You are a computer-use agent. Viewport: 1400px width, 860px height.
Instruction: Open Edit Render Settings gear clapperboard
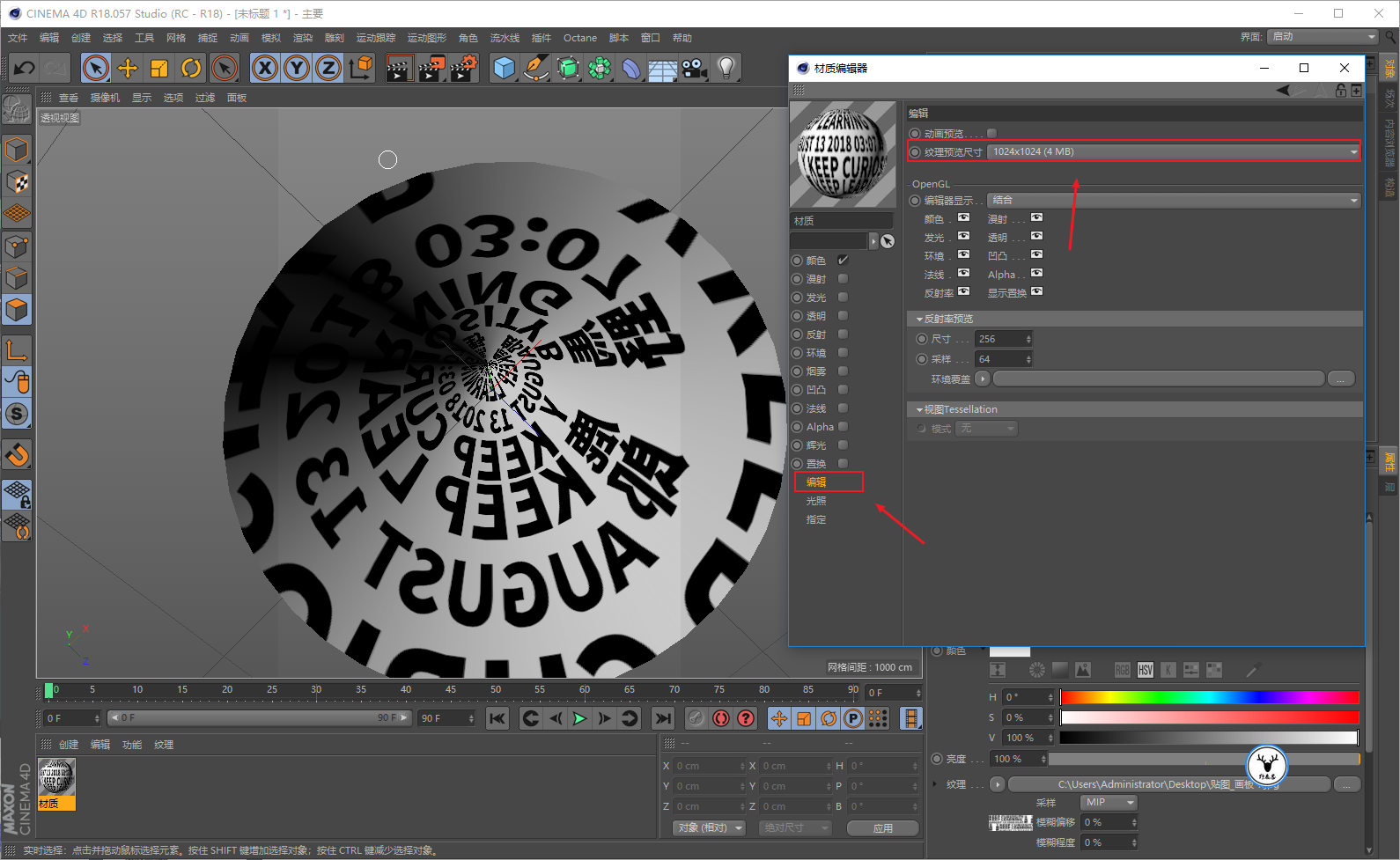coord(464,68)
